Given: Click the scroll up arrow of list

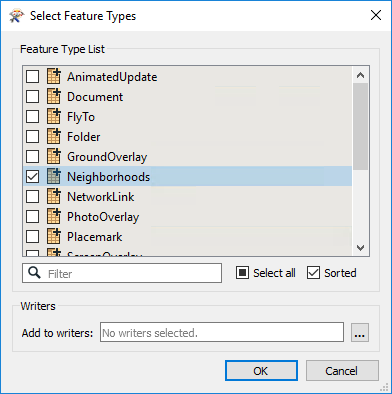Looking at the screenshot, I should (x=360, y=75).
